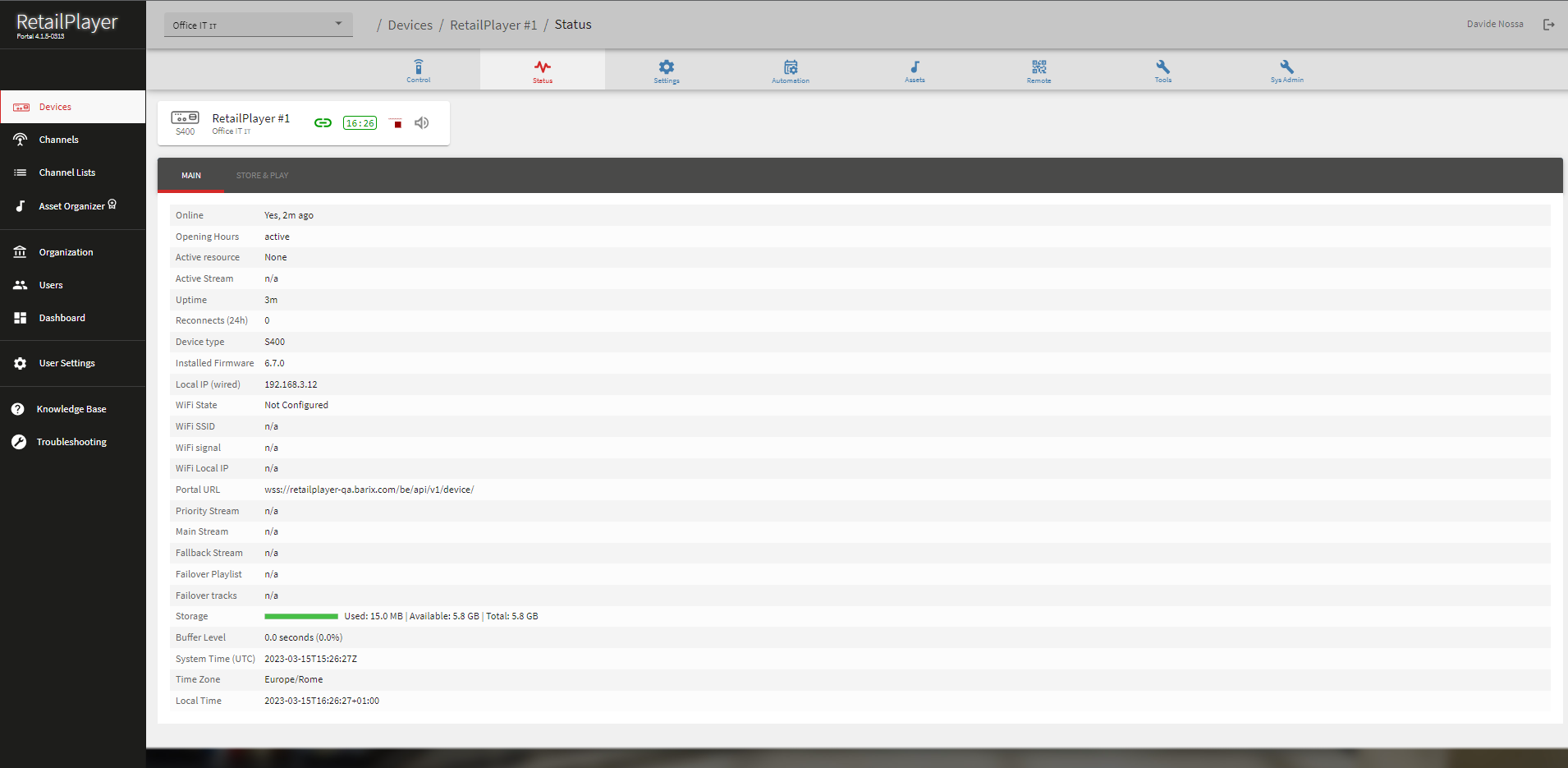This screenshot has width=1568, height=768.
Task: Go to Channels in the sidebar
Action: [x=59, y=140]
